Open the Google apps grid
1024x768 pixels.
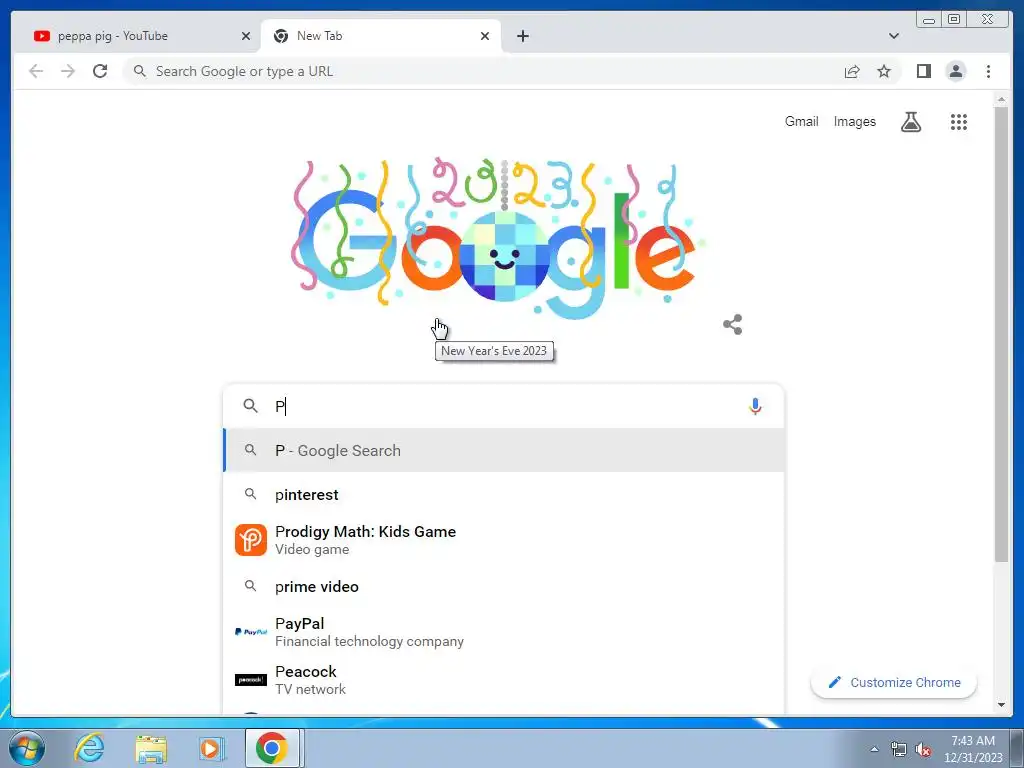click(959, 121)
